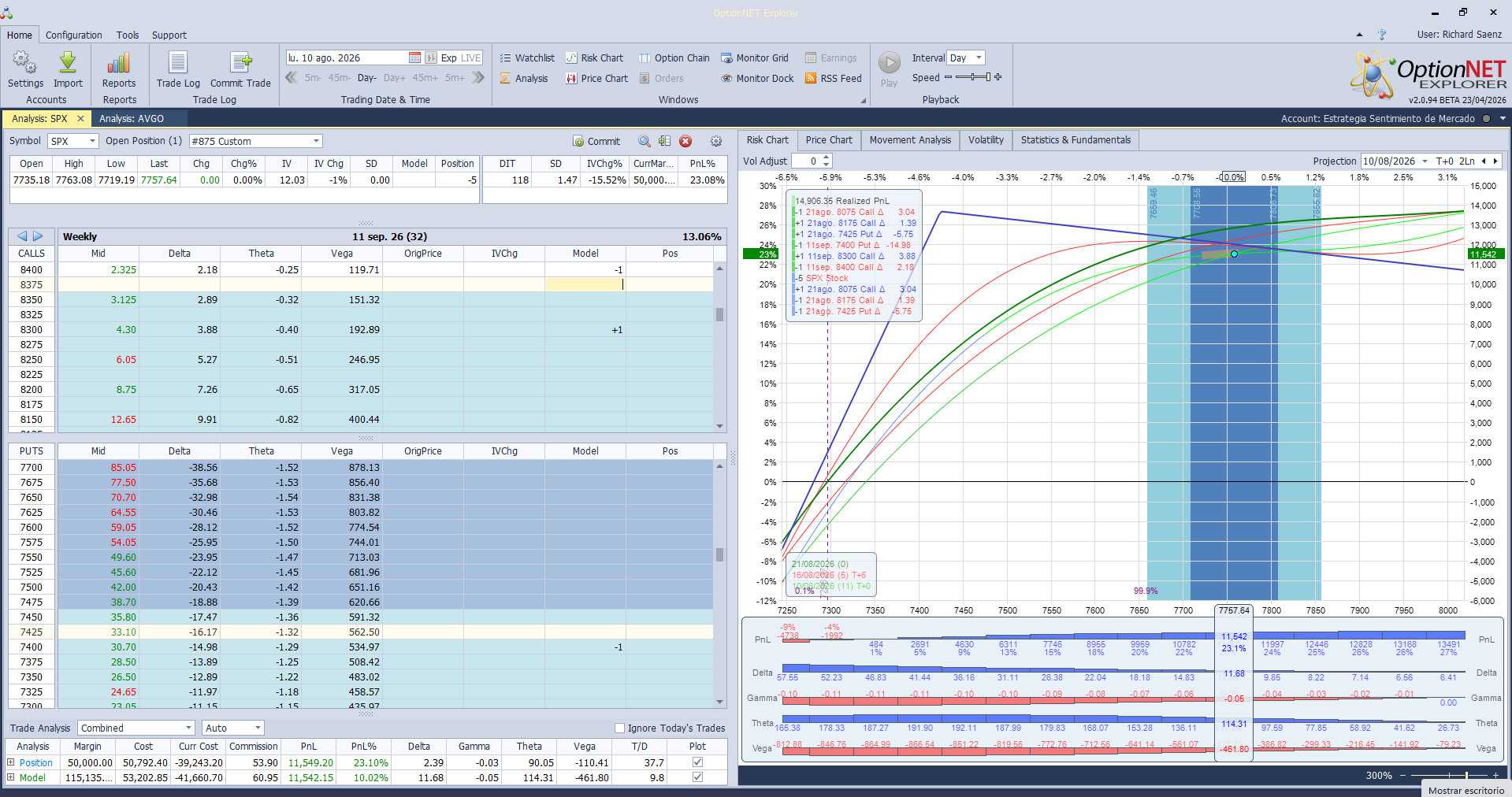Open the Projection date dropdown

[x=1425, y=161]
